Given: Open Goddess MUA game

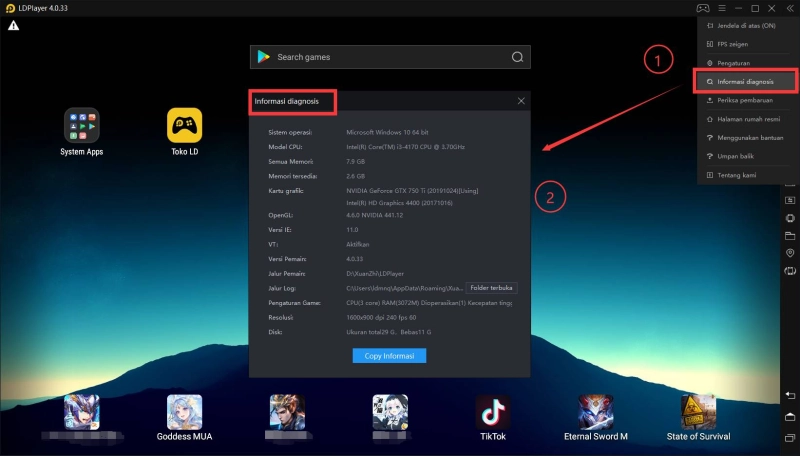Looking at the screenshot, I should tap(184, 412).
